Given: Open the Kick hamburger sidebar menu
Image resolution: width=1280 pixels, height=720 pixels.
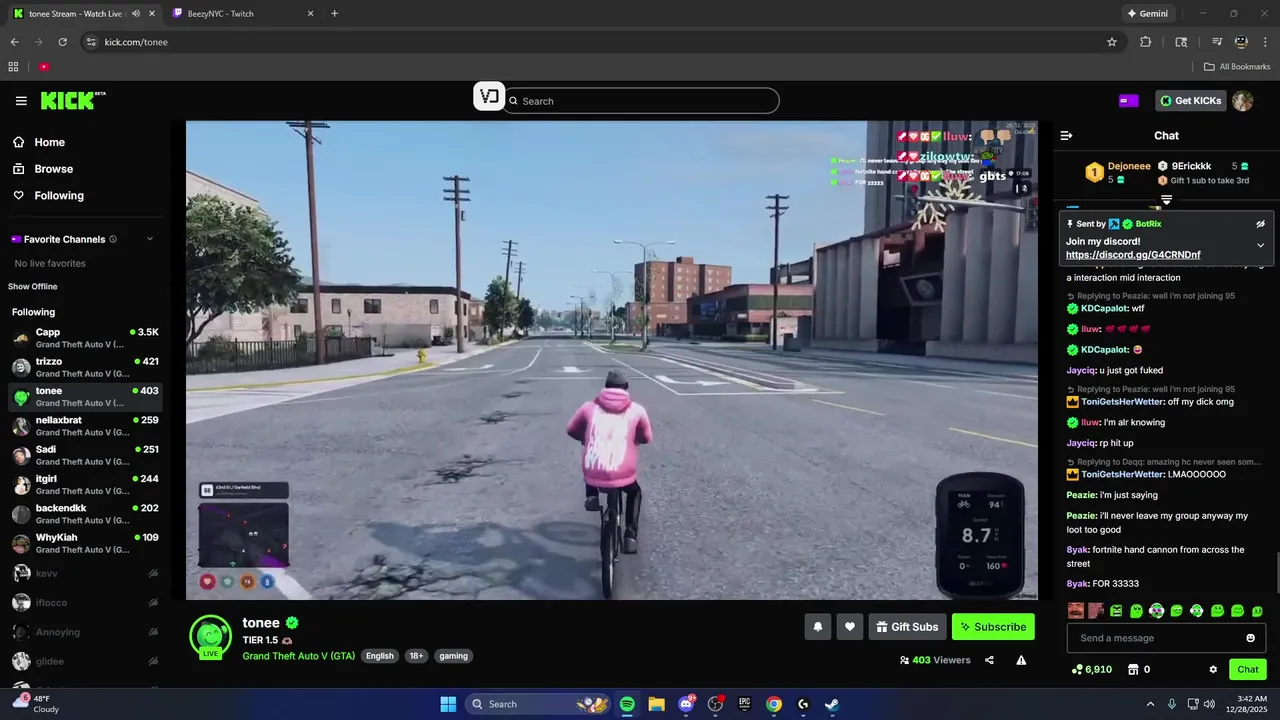Looking at the screenshot, I should [x=21, y=101].
